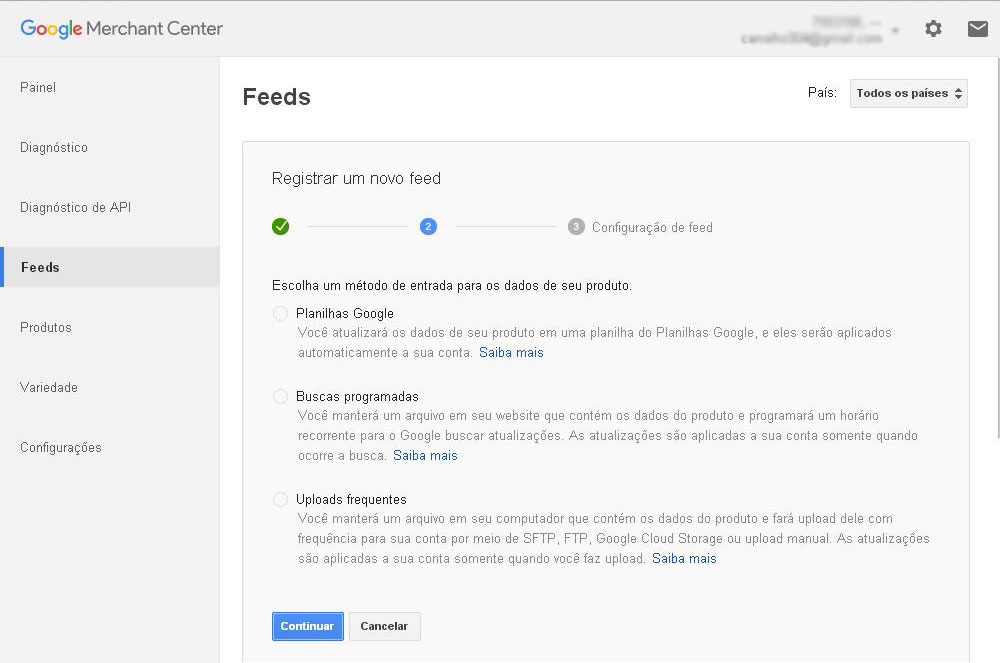Viewport: 1000px width, 663px height.
Task: Go to Diagnóstico in the sidebar
Action: [54, 148]
